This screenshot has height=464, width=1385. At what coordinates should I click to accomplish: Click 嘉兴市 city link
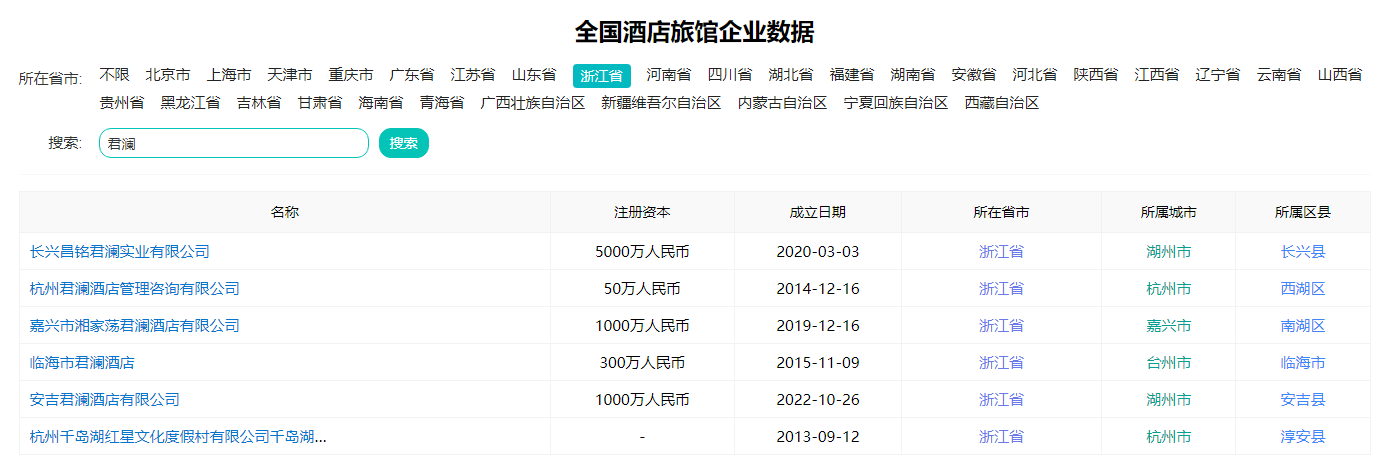click(x=1169, y=325)
